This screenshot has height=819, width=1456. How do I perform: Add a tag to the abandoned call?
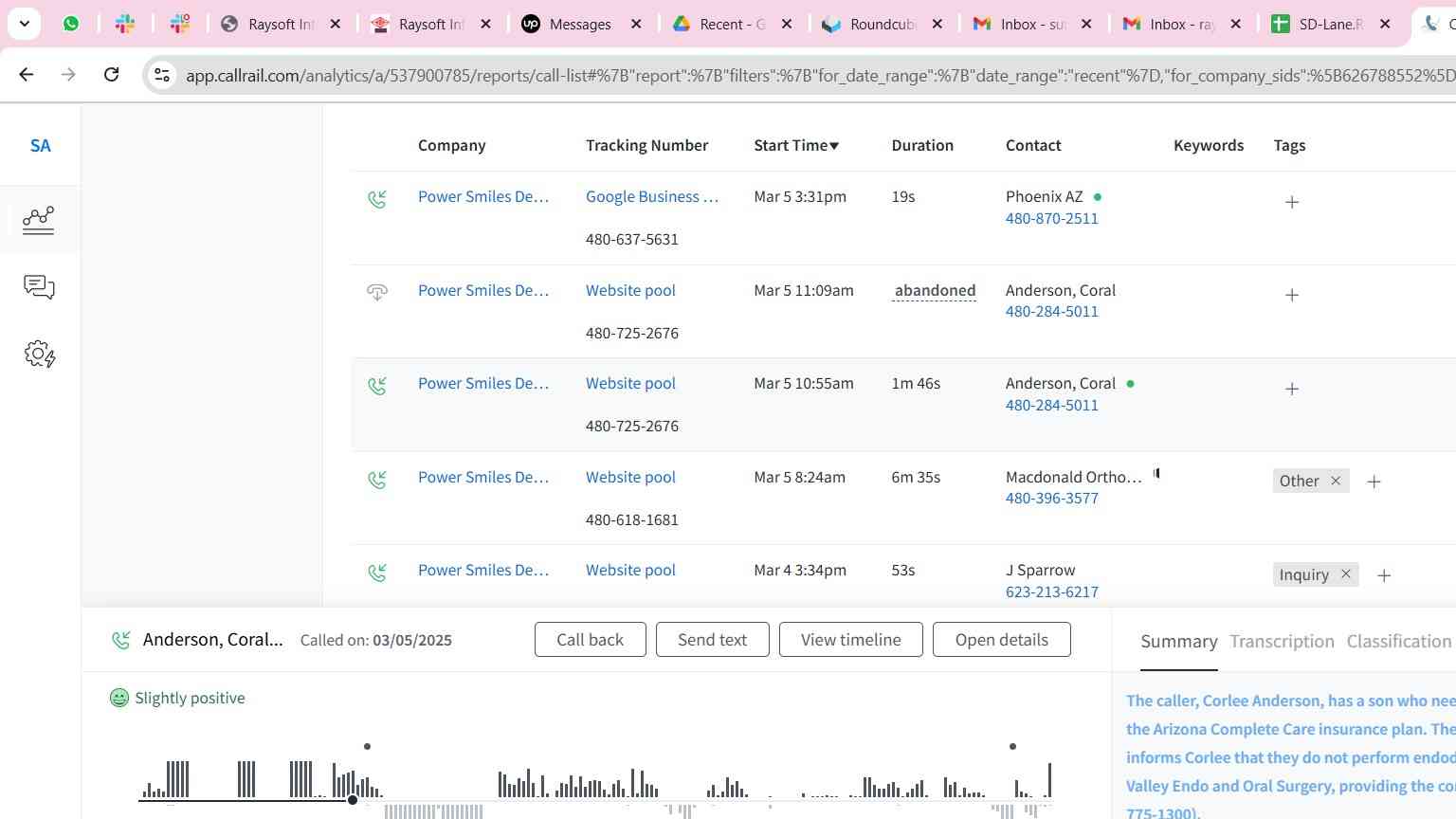[x=1292, y=295]
